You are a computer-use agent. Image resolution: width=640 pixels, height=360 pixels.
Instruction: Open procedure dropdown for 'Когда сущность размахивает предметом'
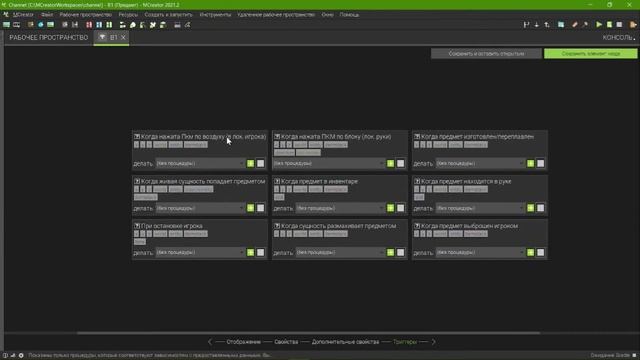pos(340,253)
